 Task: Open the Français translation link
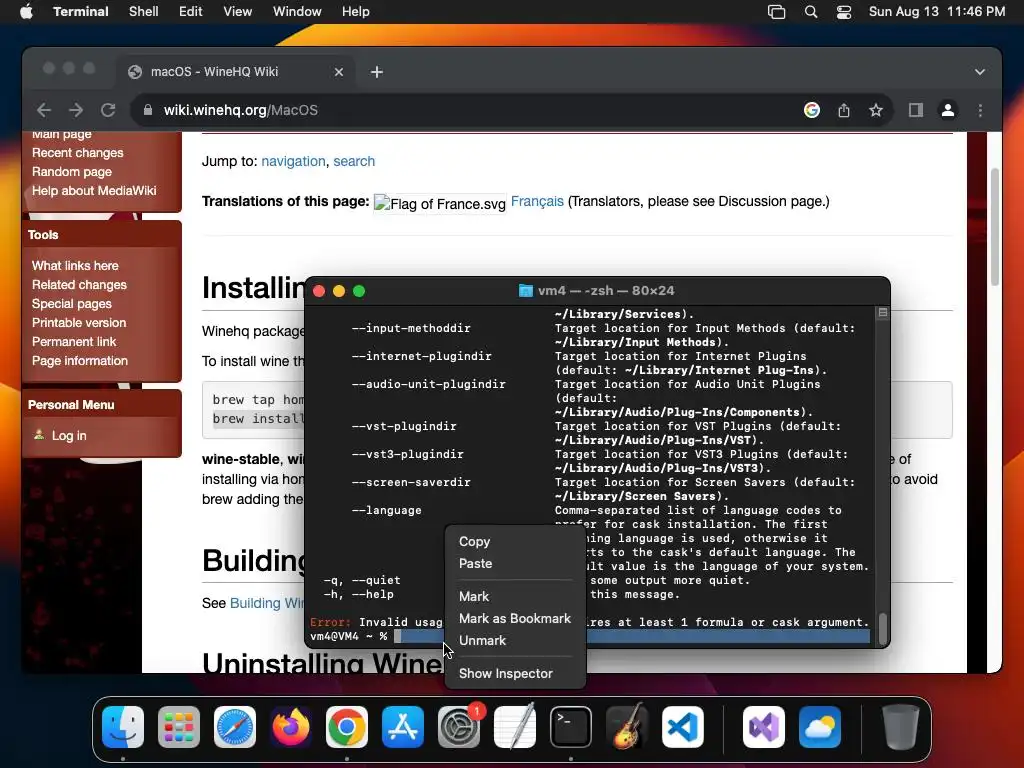pos(537,201)
